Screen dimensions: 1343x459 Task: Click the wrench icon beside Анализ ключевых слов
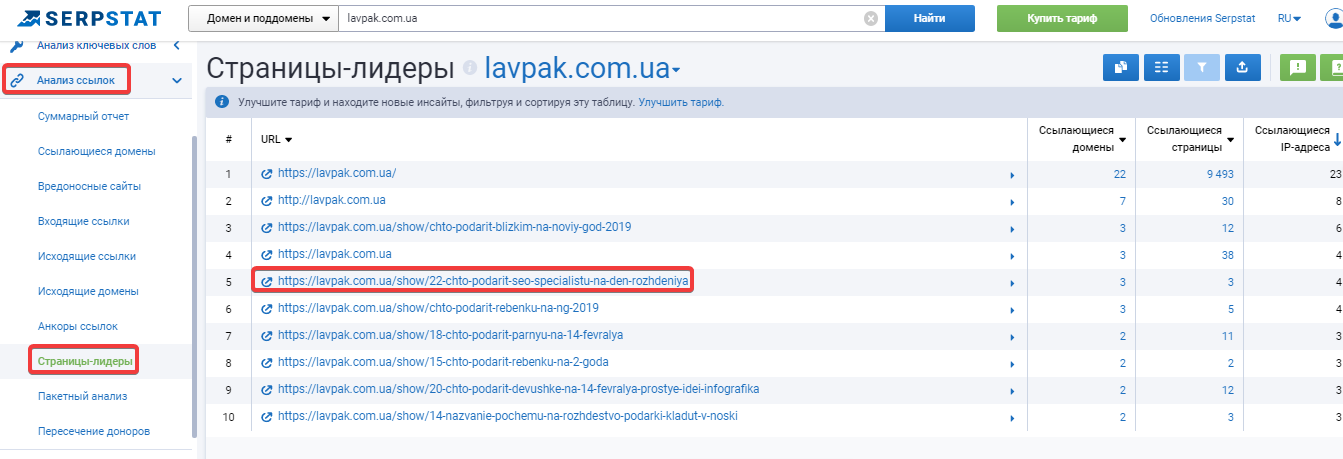coord(17,45)
